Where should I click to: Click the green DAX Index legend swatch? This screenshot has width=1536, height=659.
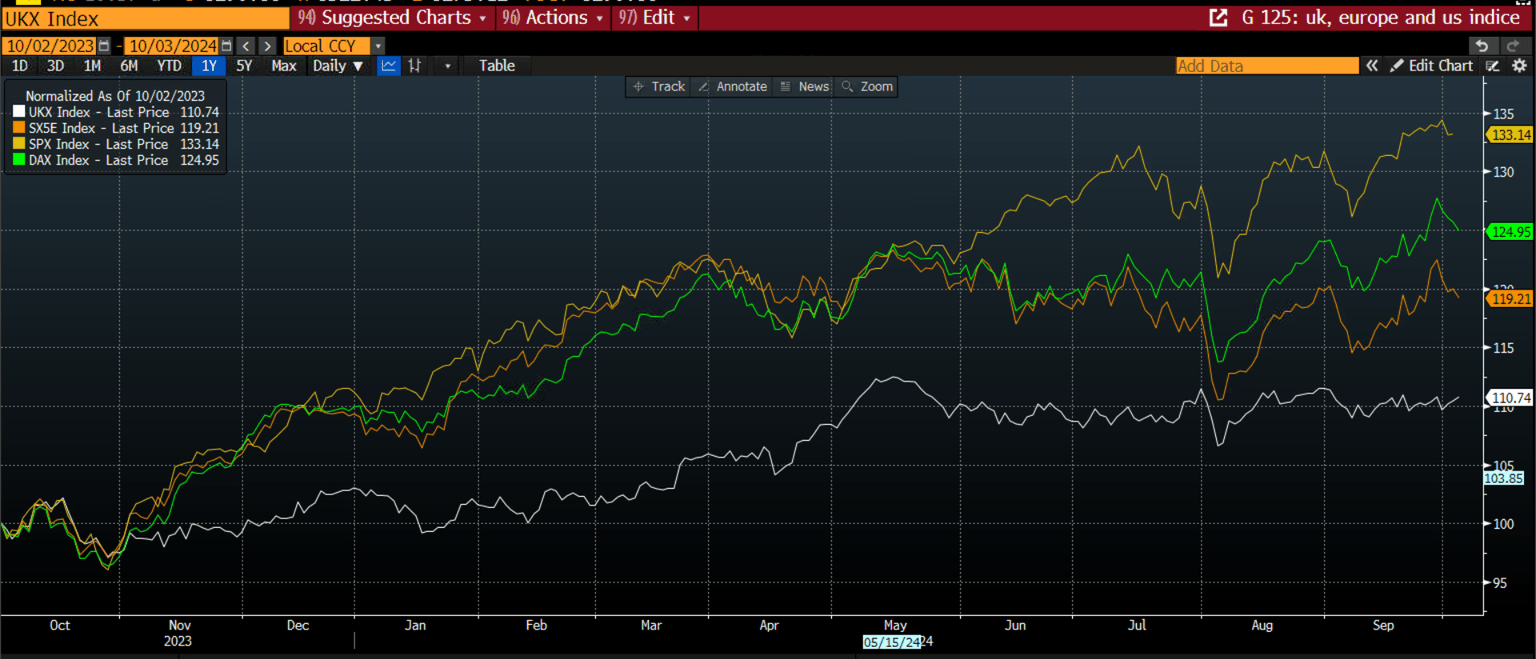coord(18,161)
